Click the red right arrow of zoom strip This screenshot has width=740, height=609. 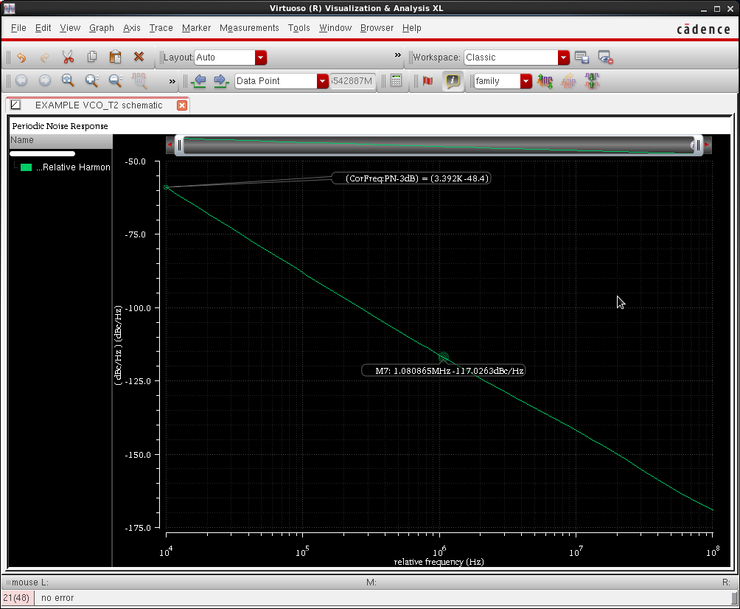click(x=707, y=145)
